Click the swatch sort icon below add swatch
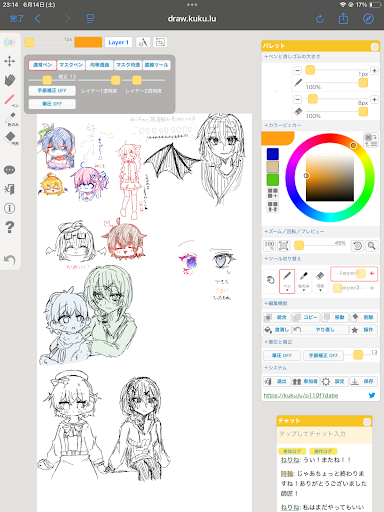 pyautogui.click(x=273, y=207)
